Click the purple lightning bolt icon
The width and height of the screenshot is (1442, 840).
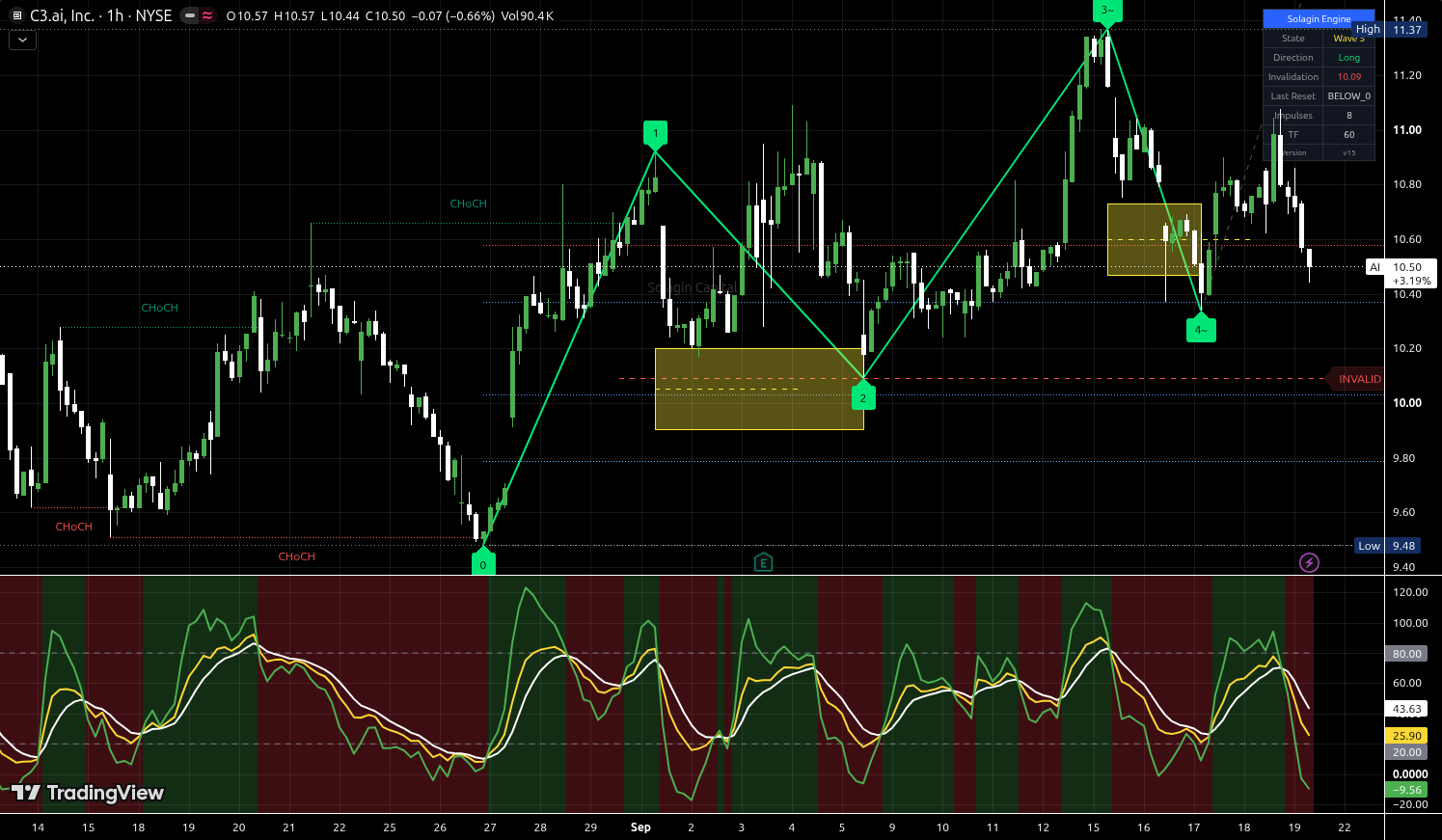point(1309,562)
